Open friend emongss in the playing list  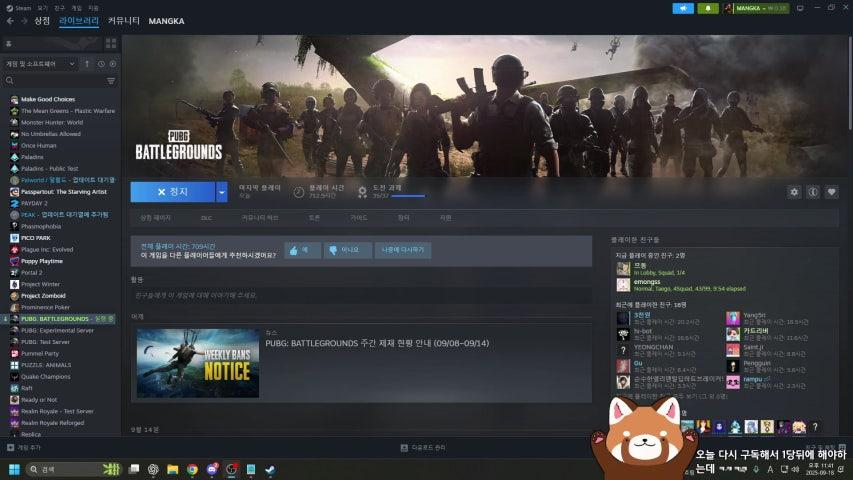(647, 282)
